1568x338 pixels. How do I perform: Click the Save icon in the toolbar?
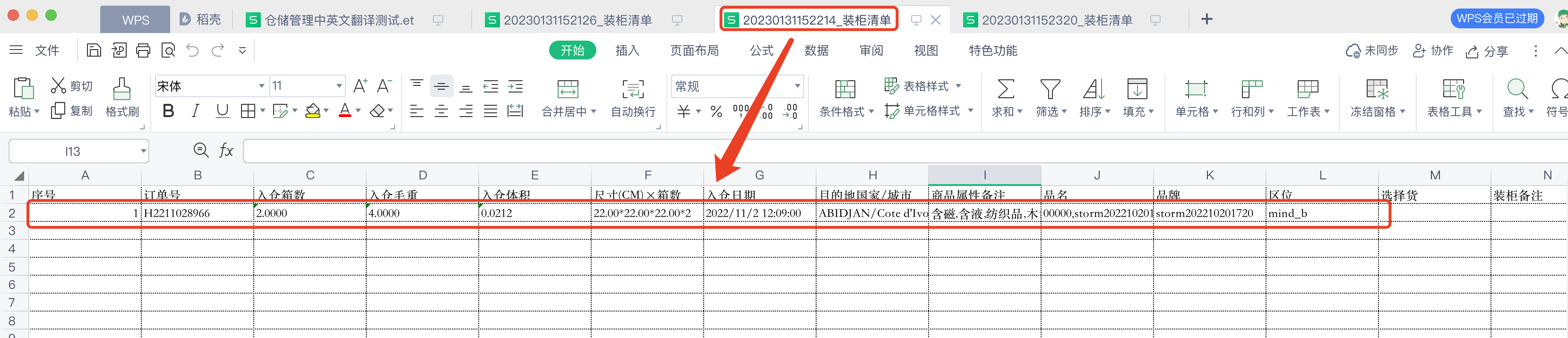(94, 51)
